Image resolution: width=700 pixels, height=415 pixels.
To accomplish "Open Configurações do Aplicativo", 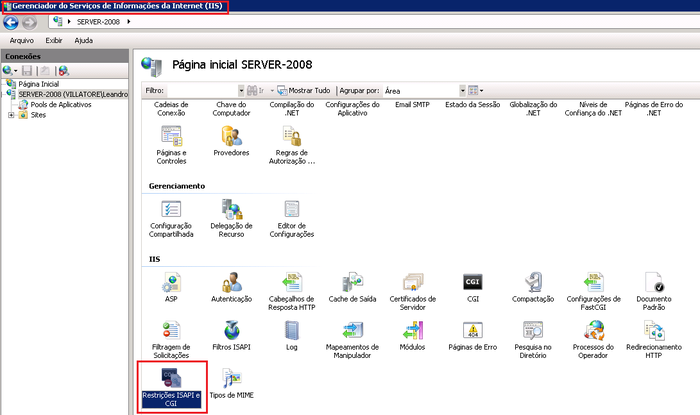I will coord(352,109).
